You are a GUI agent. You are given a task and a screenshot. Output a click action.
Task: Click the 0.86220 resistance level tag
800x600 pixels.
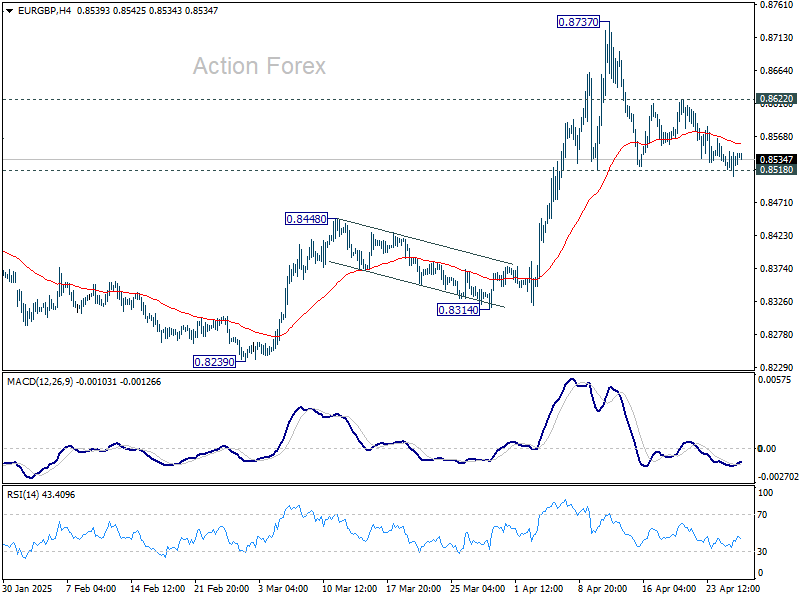point(776,99)
